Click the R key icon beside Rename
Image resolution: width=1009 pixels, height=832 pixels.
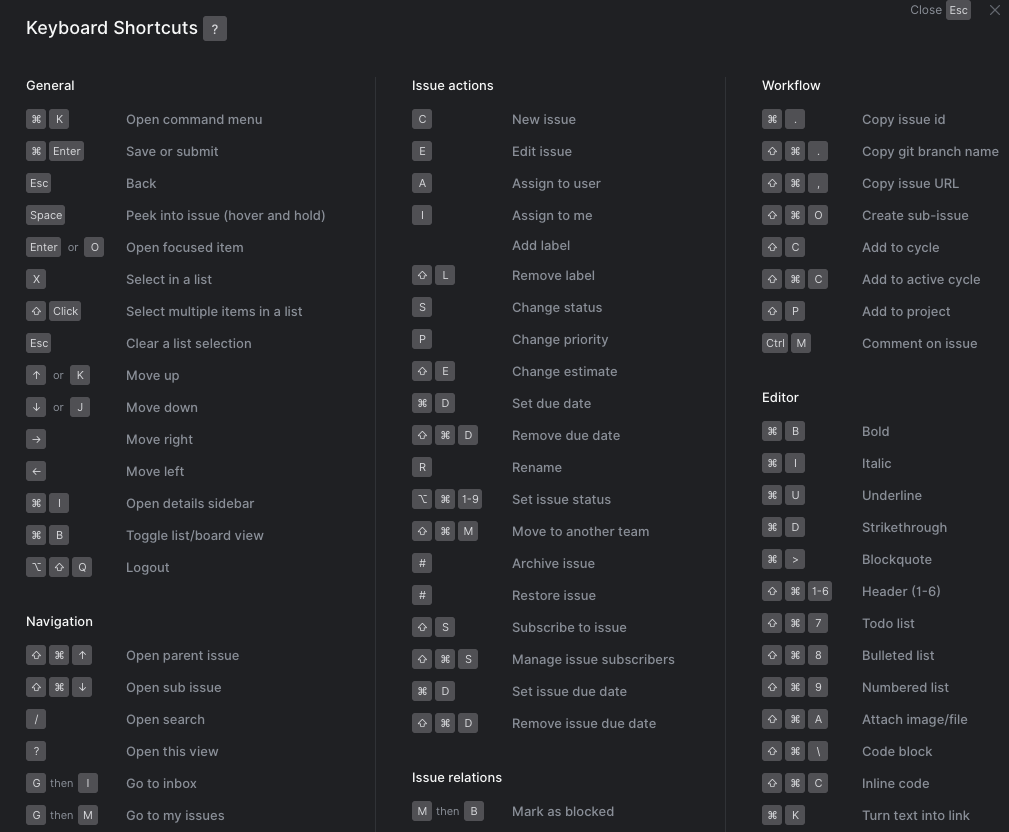422,467
